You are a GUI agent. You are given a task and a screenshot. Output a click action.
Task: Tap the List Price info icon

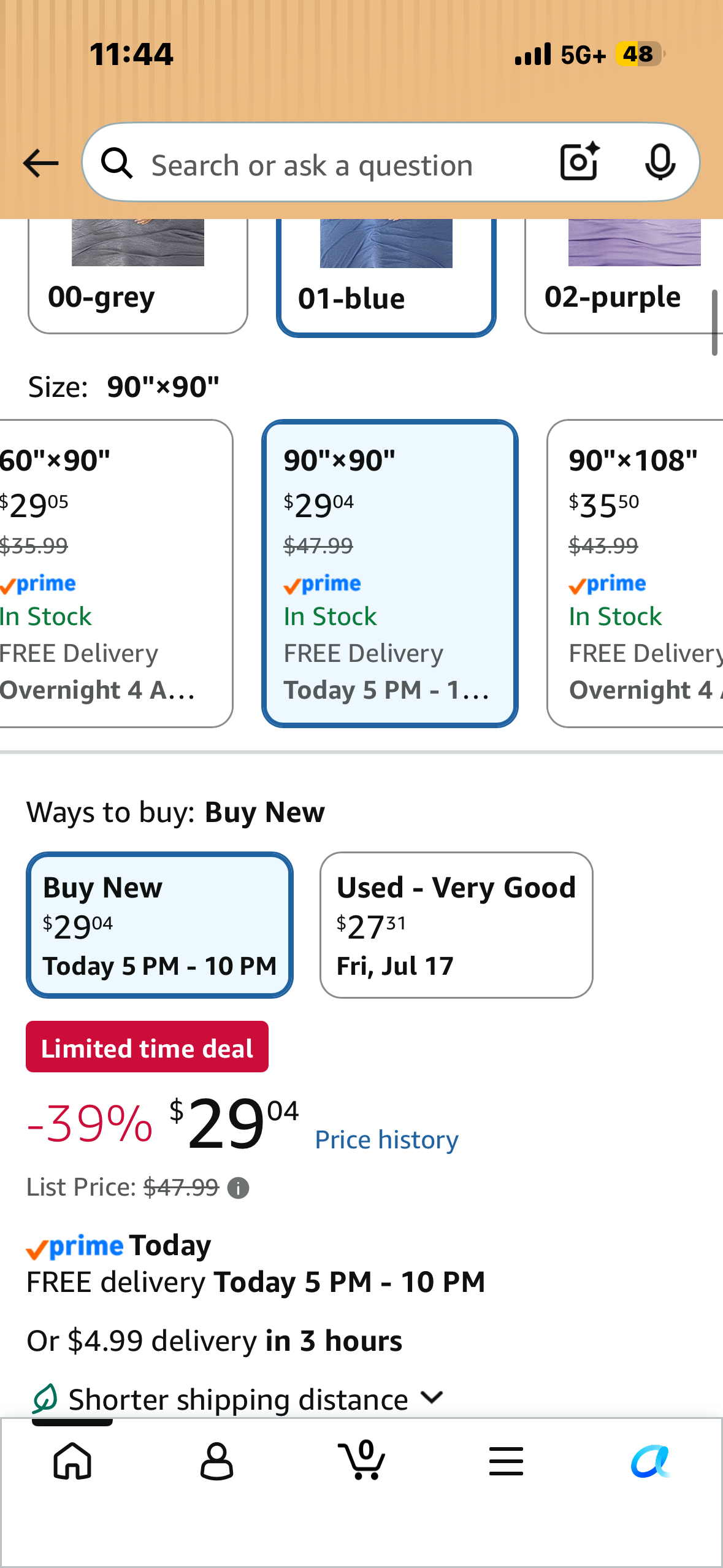pyautogui.click(x=238, y=1188)
